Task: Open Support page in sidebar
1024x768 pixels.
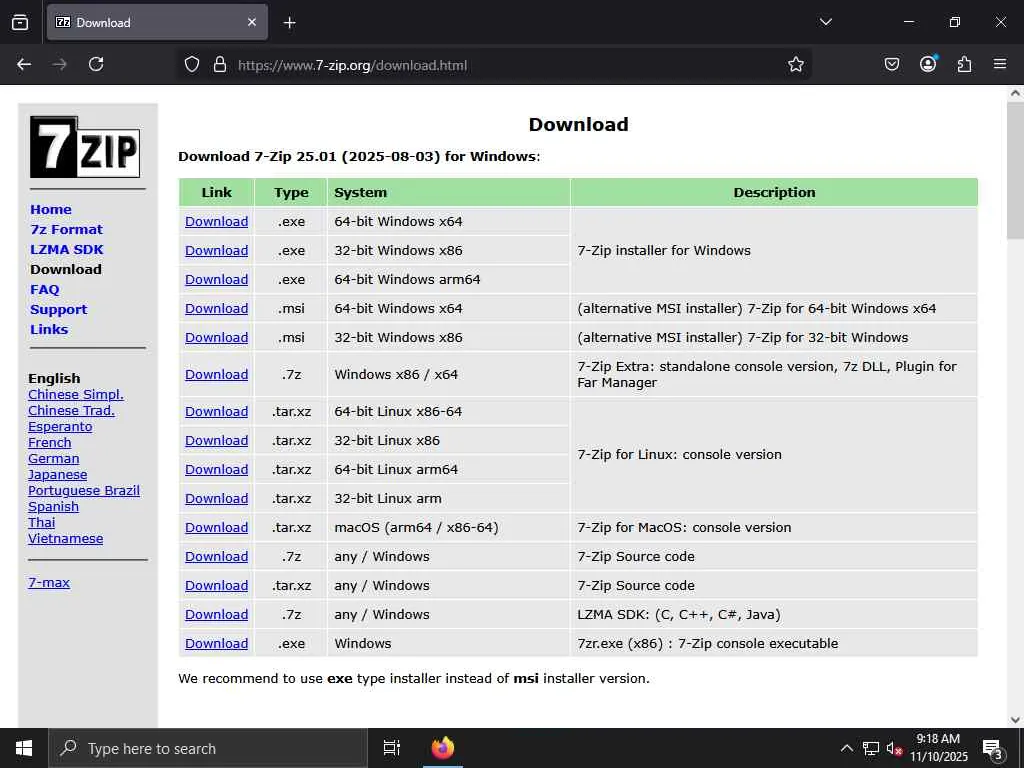Action: click(x=59, y=310)
